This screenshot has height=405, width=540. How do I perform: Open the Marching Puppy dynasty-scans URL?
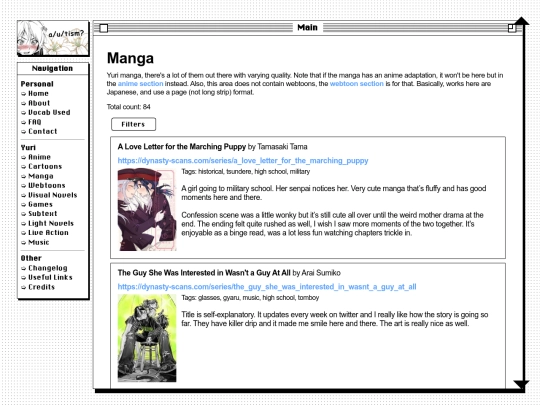pyautogui.click(x=243, y=161)
